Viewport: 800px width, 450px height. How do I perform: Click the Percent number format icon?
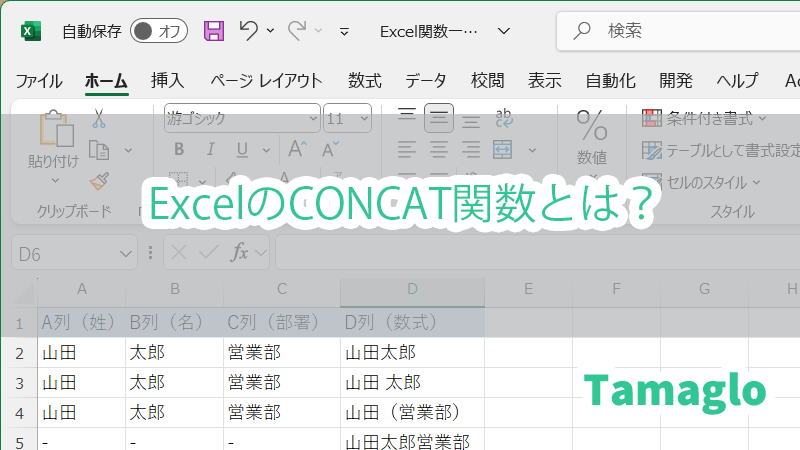tap(592, 126)
